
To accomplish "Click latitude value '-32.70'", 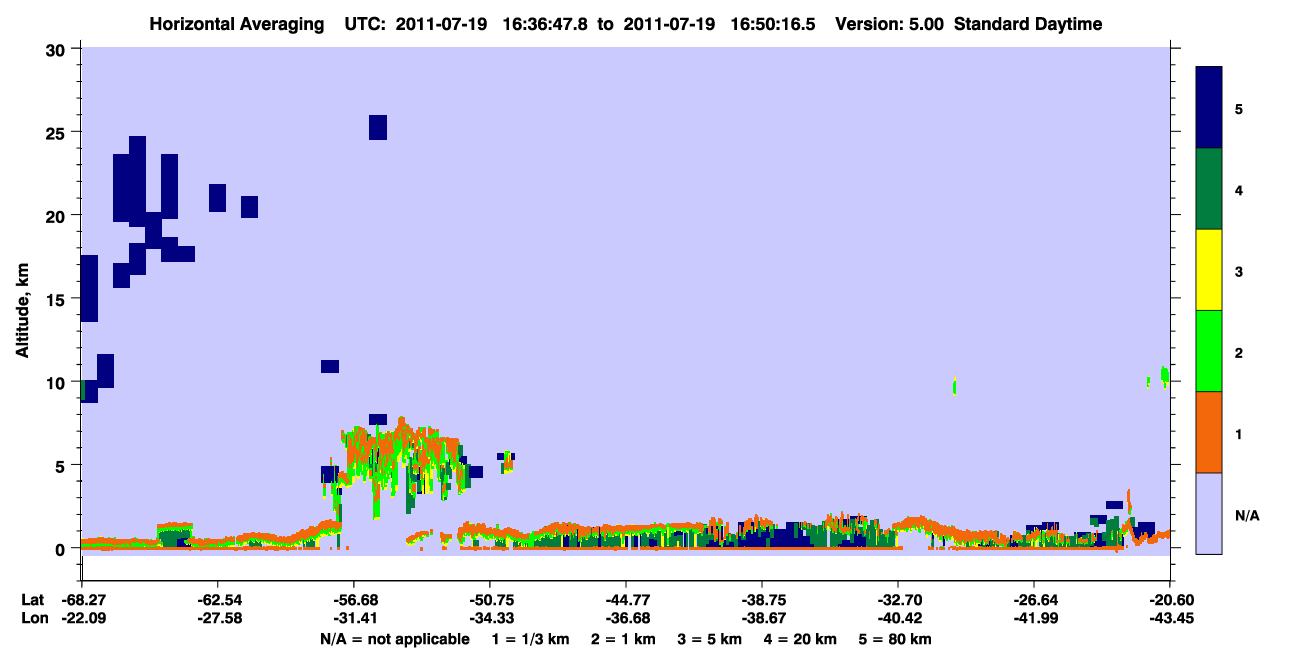I will (898, 600).
